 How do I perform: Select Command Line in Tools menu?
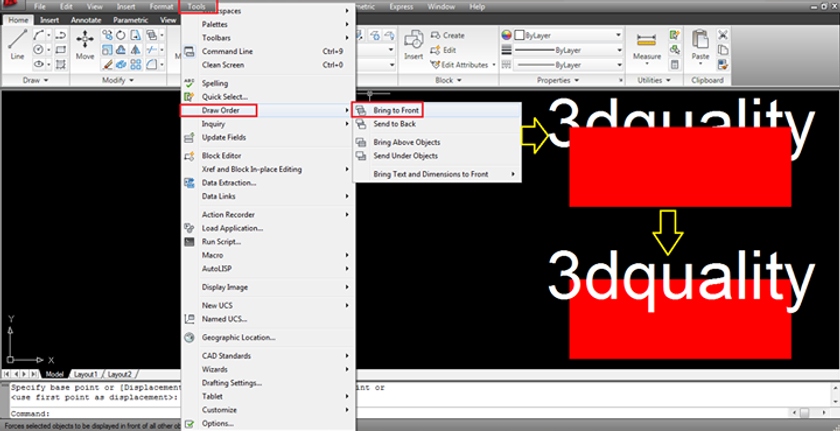click(268, 51)
